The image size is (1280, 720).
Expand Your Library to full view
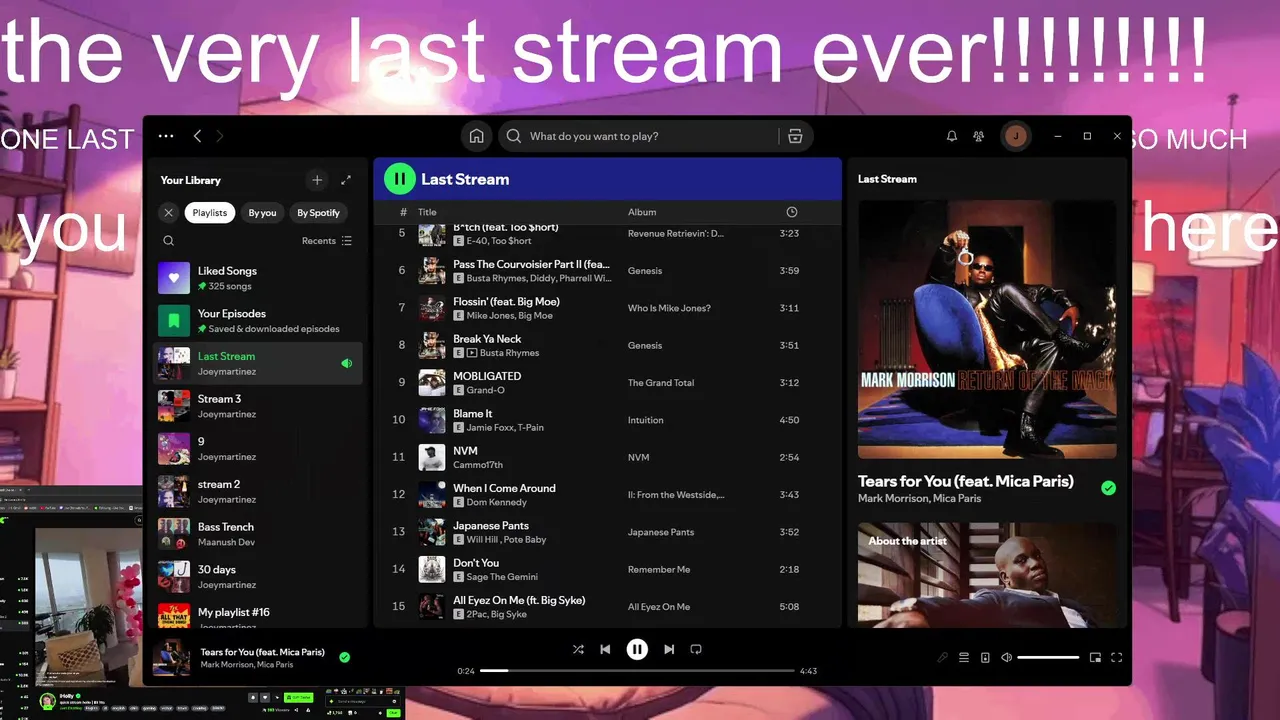tap(346, 180)
